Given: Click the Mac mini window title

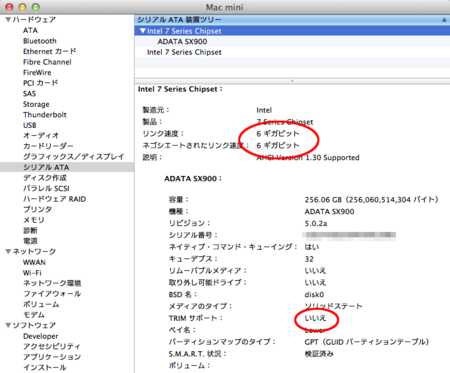Looking at the screenshot, I should coord(225,7).
